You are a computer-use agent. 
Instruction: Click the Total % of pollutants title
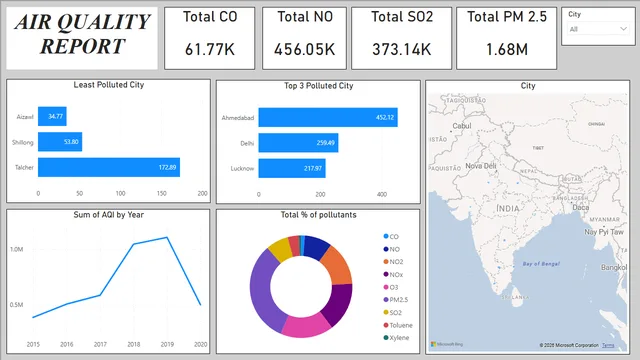click(x=318, y=215)
